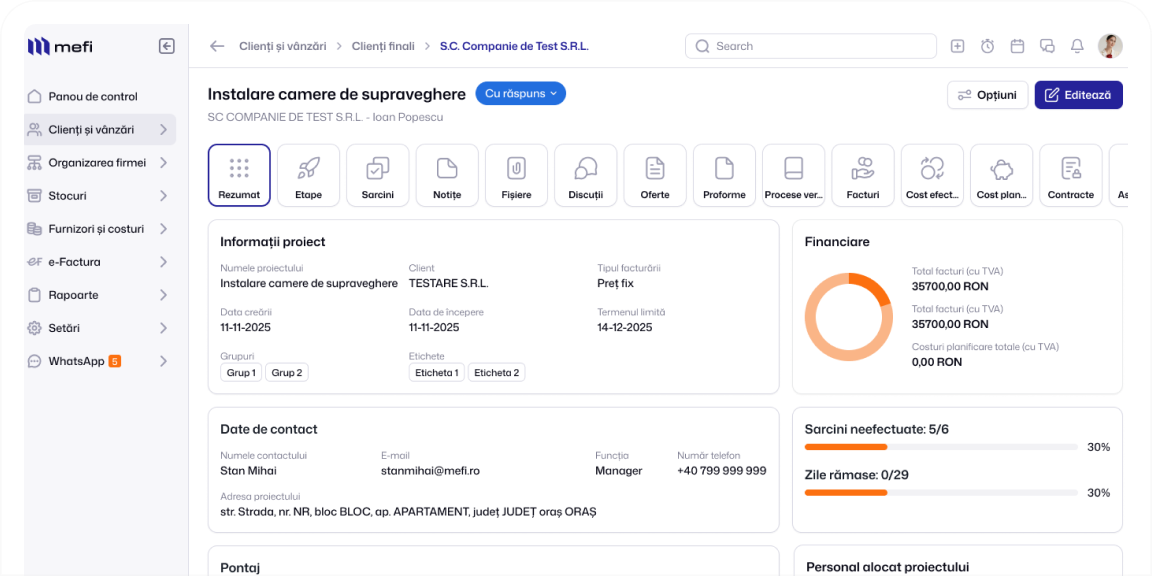Viewport: 1152px width, 576px height.
Task: Go back using the left arrow
Action: point(217,46)
